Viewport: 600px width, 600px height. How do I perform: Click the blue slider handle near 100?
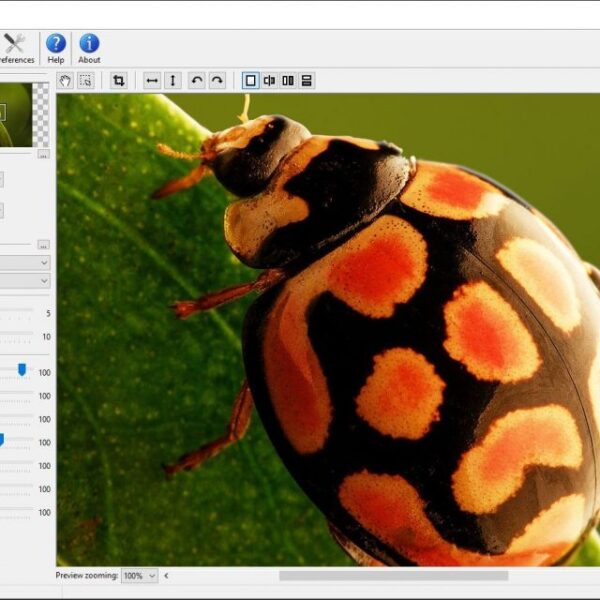coord(22,370)
